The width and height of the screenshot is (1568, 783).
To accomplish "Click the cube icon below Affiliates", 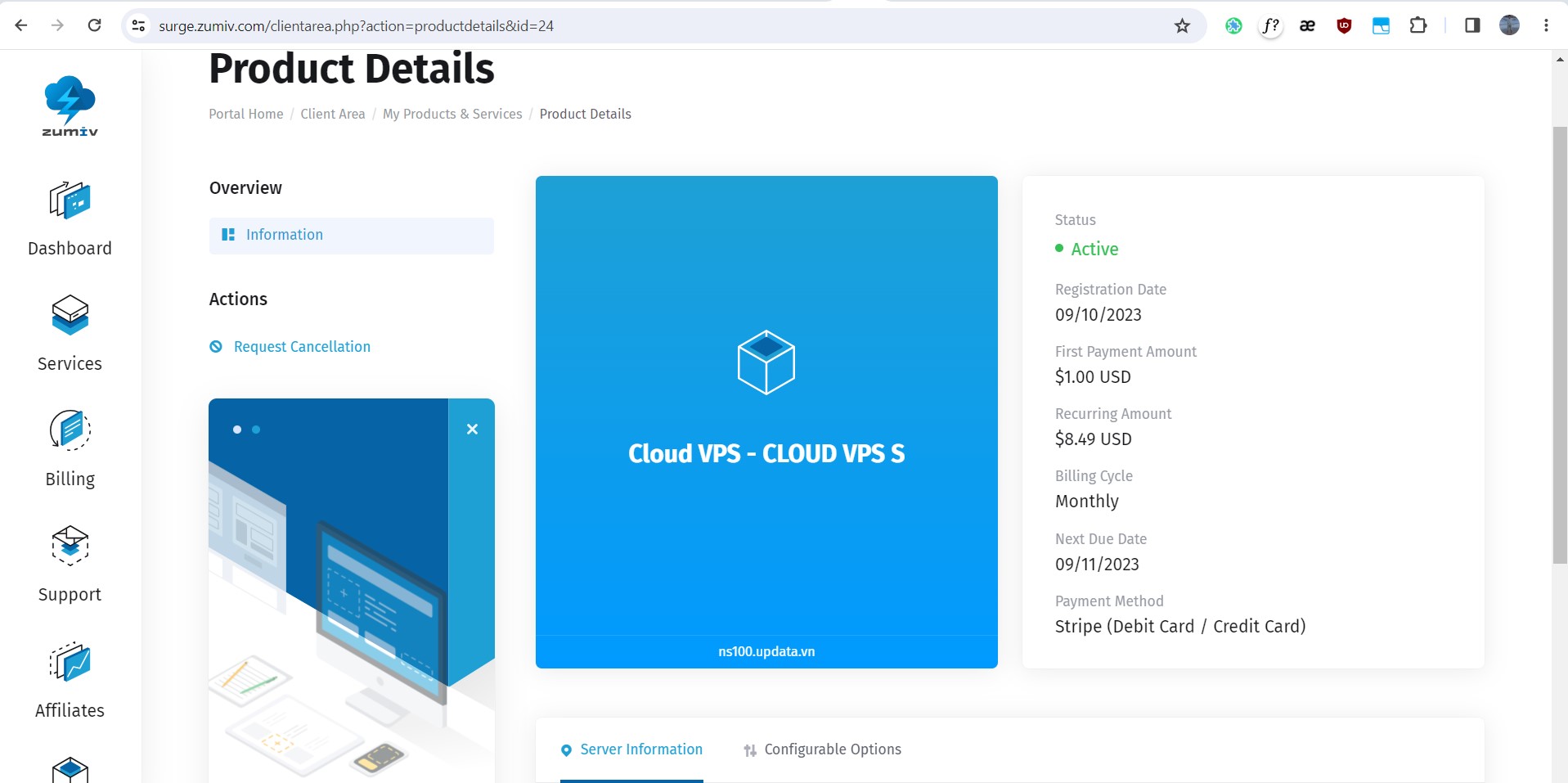I will [70, 770].
